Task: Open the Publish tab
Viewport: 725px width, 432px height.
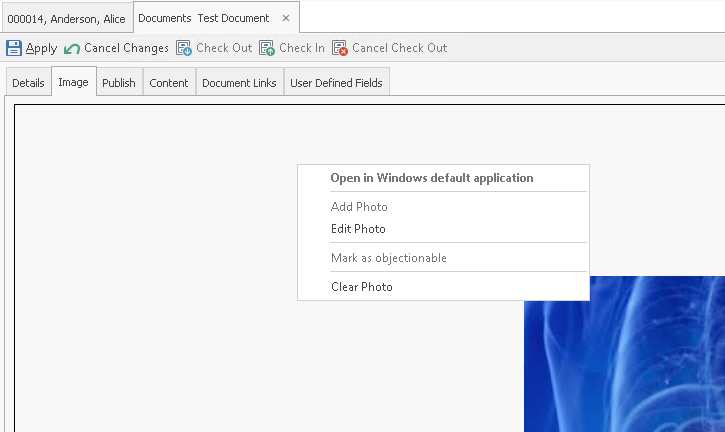Action: click(119, 83)
